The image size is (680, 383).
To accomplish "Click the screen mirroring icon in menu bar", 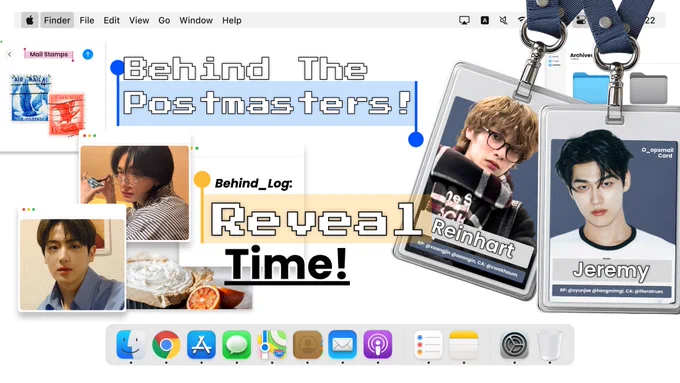I will pos(464,20).
